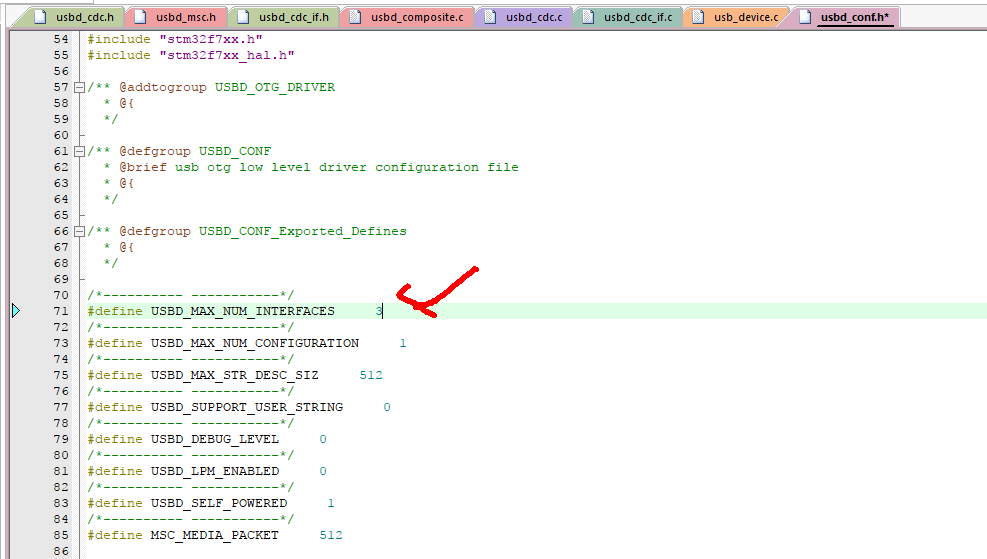Click the #include keyword on line 54

click(x=119, y=39)
